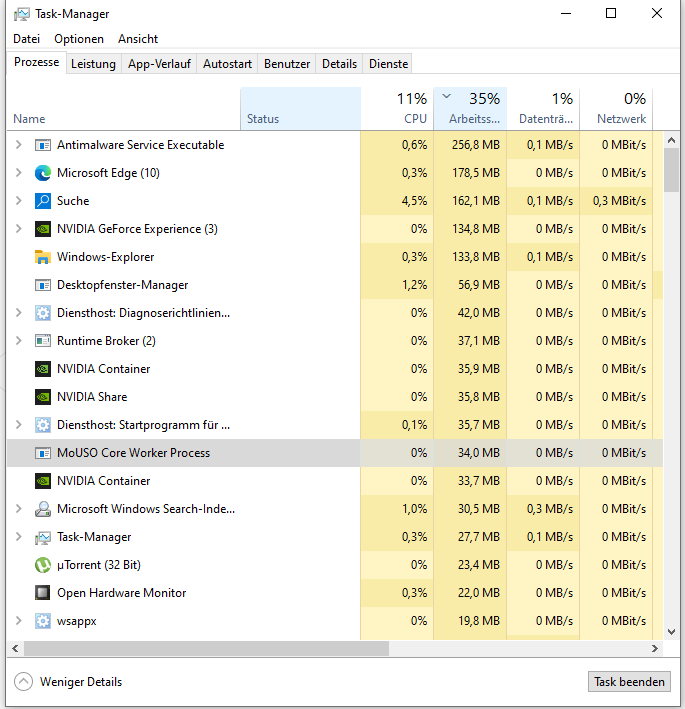
Task: Click the Desktopfenster-Manager icon
Action: pos(43,285)
